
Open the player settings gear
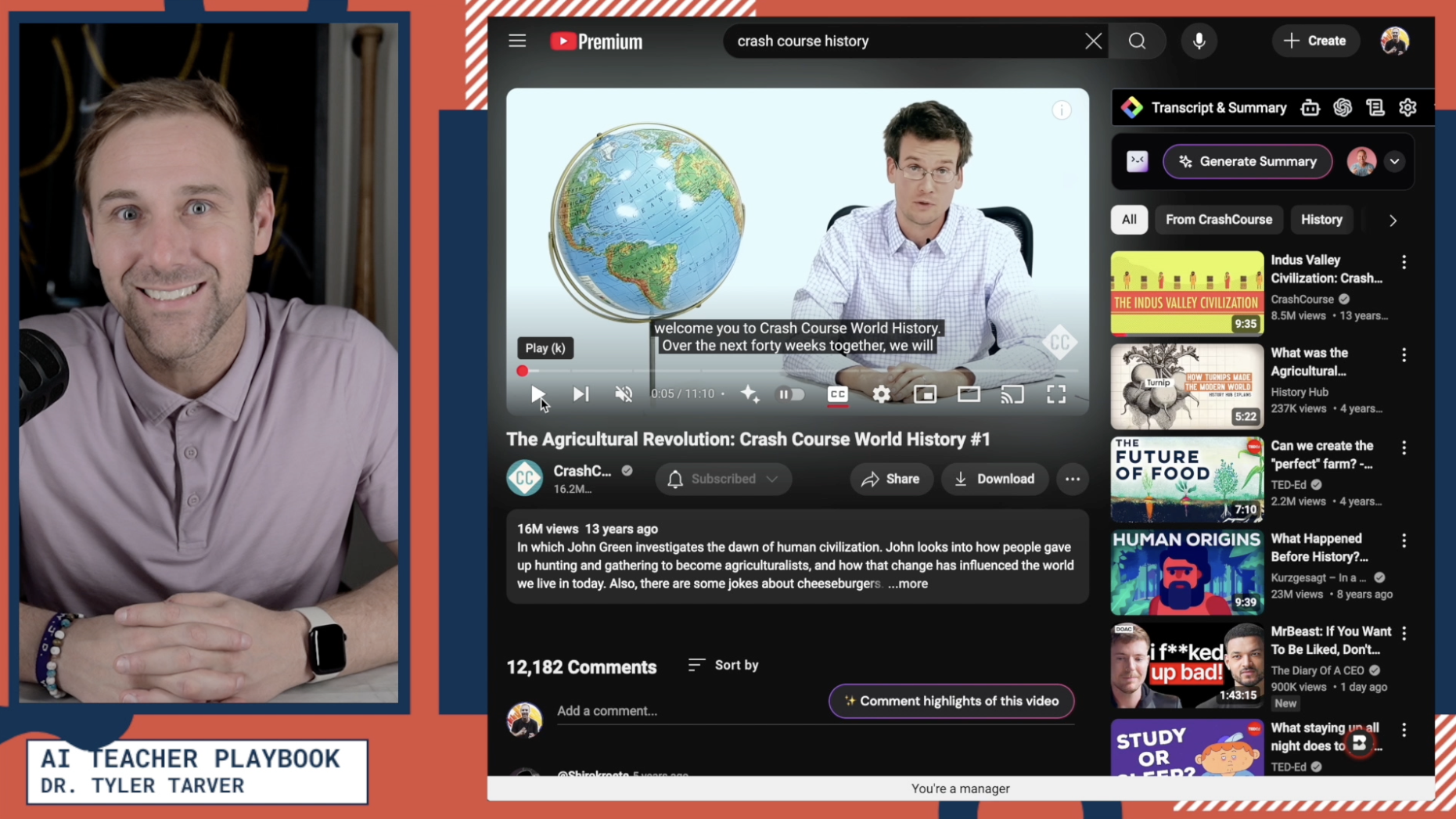881,394
